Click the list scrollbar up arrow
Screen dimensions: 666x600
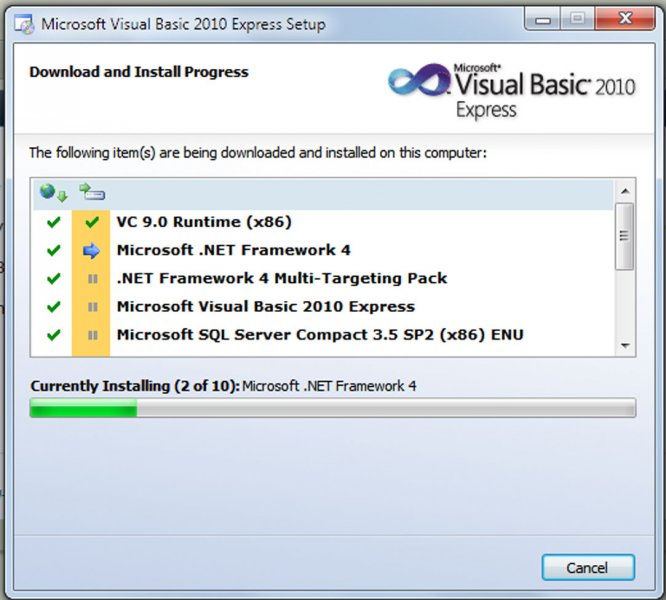click(x=624, y=191)
